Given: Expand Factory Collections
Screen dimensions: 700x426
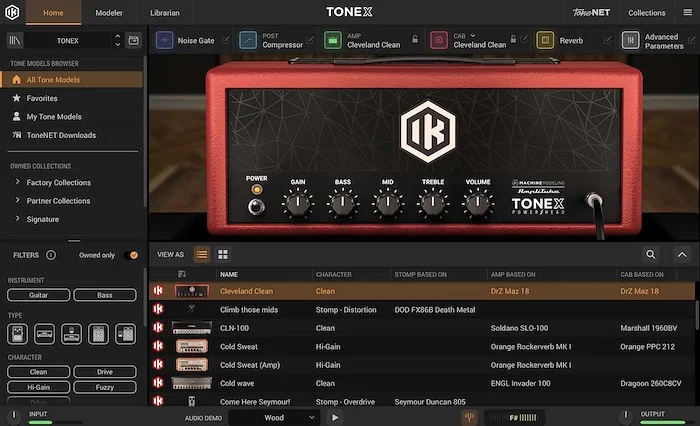Looking at the screenshot, I should (x=17, y=182).
